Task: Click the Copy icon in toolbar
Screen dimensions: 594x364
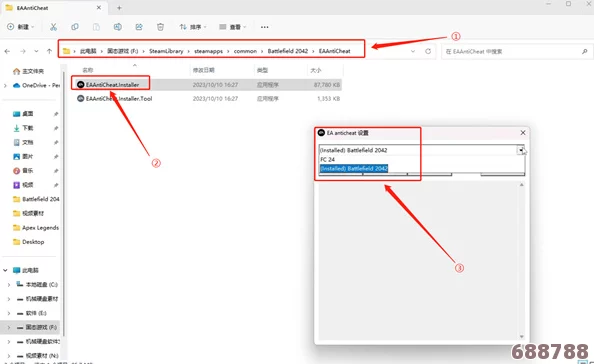Action: (75, 27)
